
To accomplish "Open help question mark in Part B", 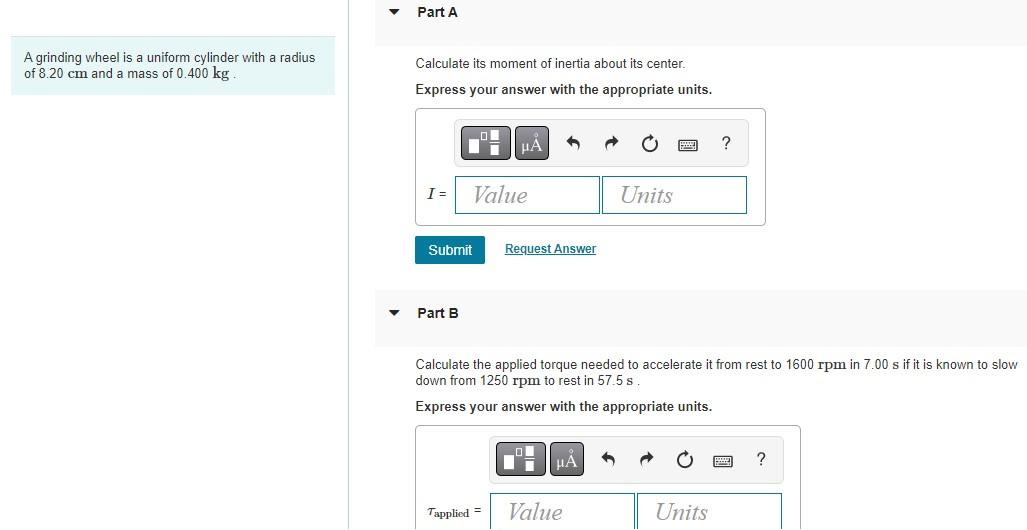I will [760, 459].
